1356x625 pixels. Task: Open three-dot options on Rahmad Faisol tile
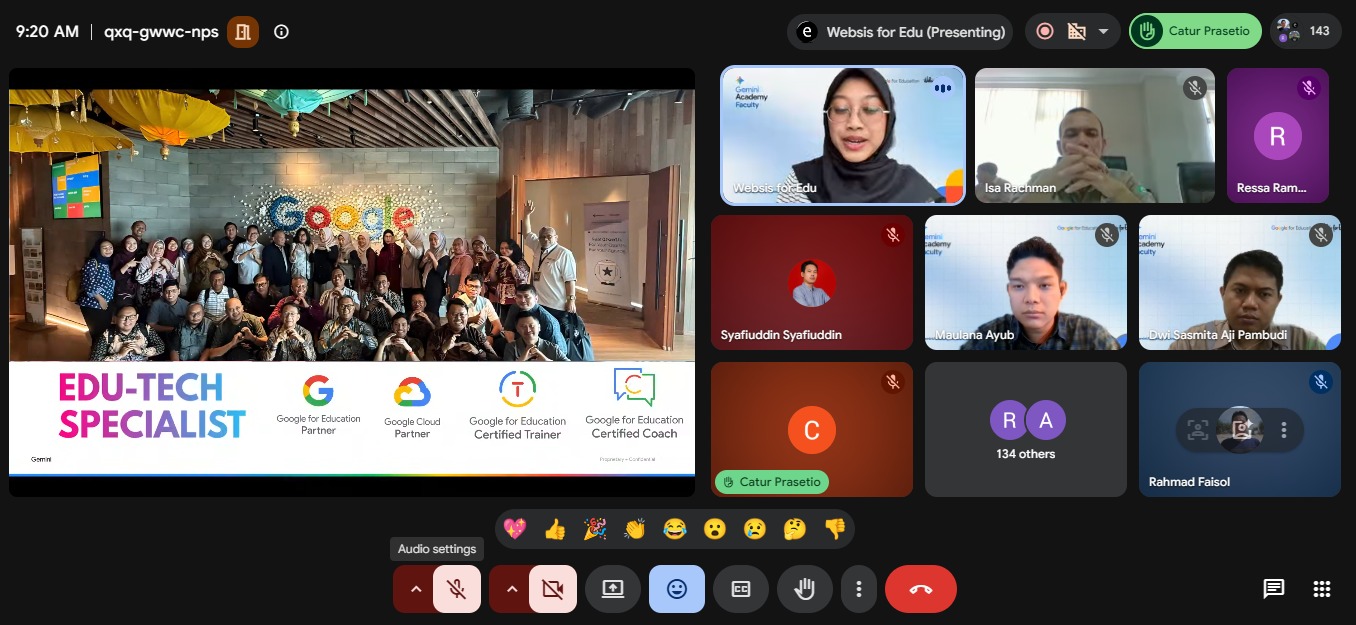click(1284, 431)
